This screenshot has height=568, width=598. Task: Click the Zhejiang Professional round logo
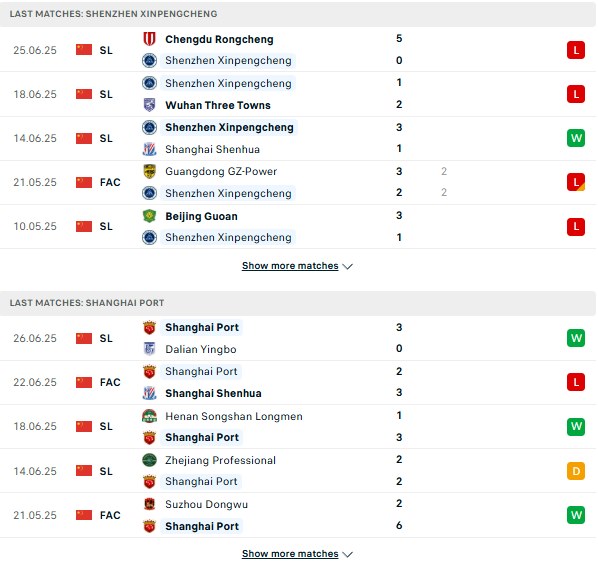(x=150, y=460)
